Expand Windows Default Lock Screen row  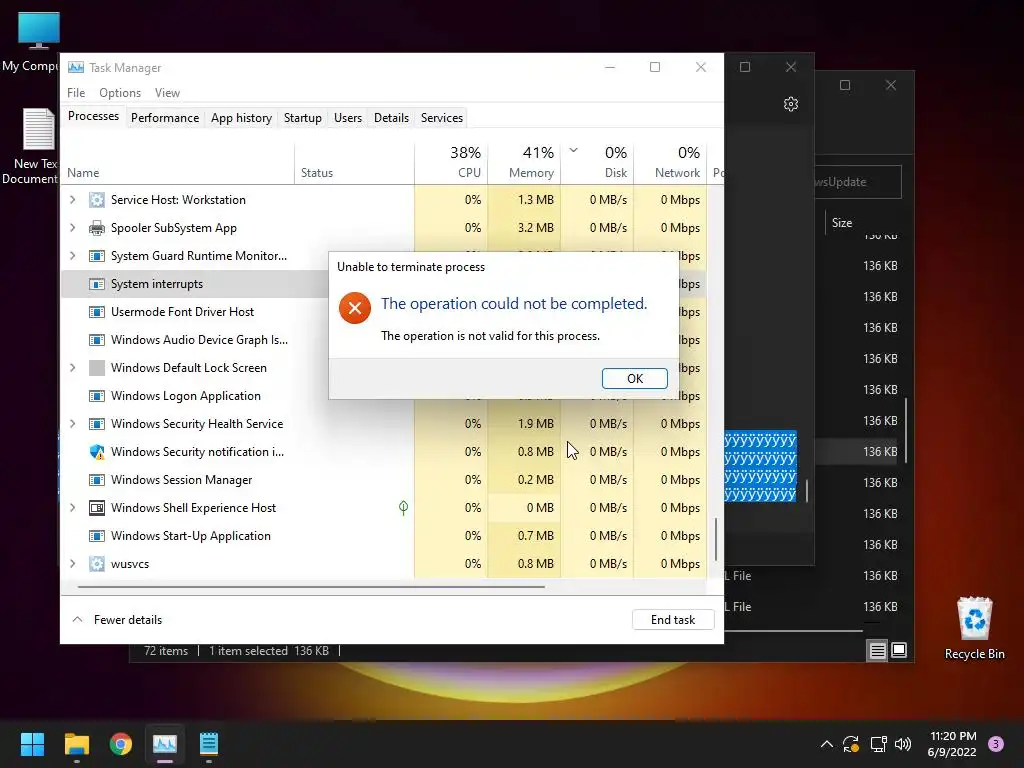coord(72,368)
